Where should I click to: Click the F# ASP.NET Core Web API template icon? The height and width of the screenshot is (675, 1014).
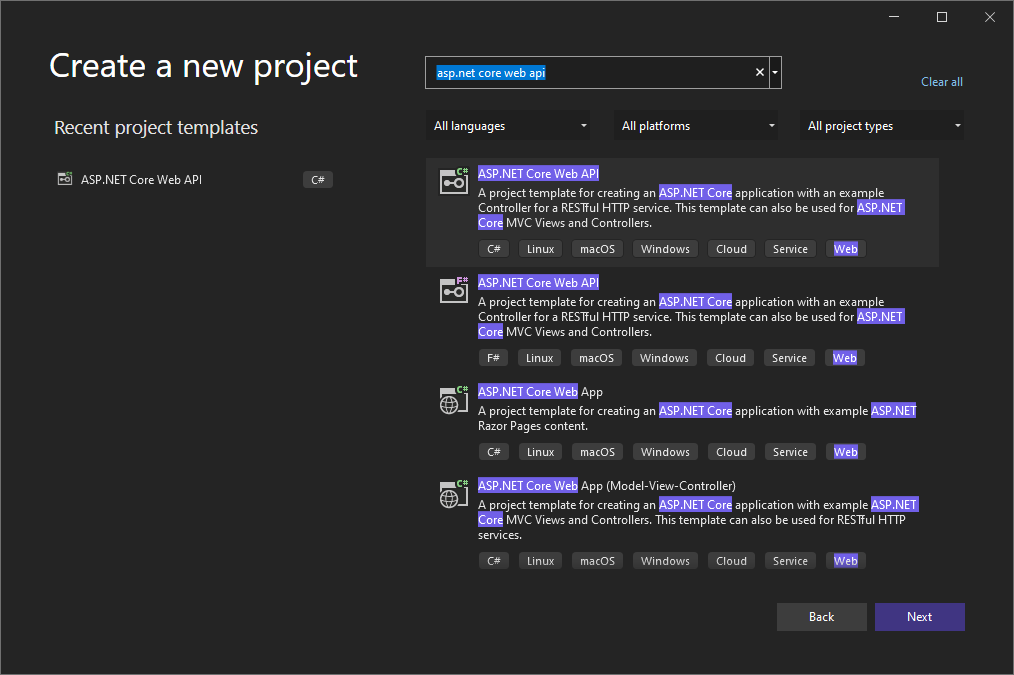point(453,290)
